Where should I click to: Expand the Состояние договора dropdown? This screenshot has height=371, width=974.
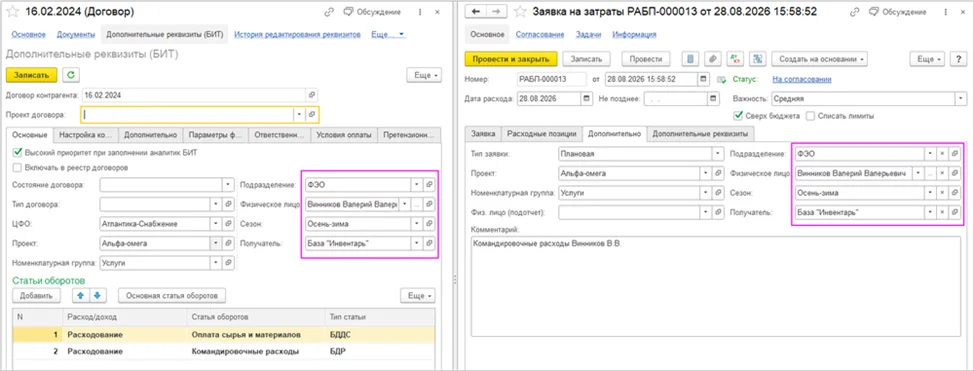coord(229,185)
